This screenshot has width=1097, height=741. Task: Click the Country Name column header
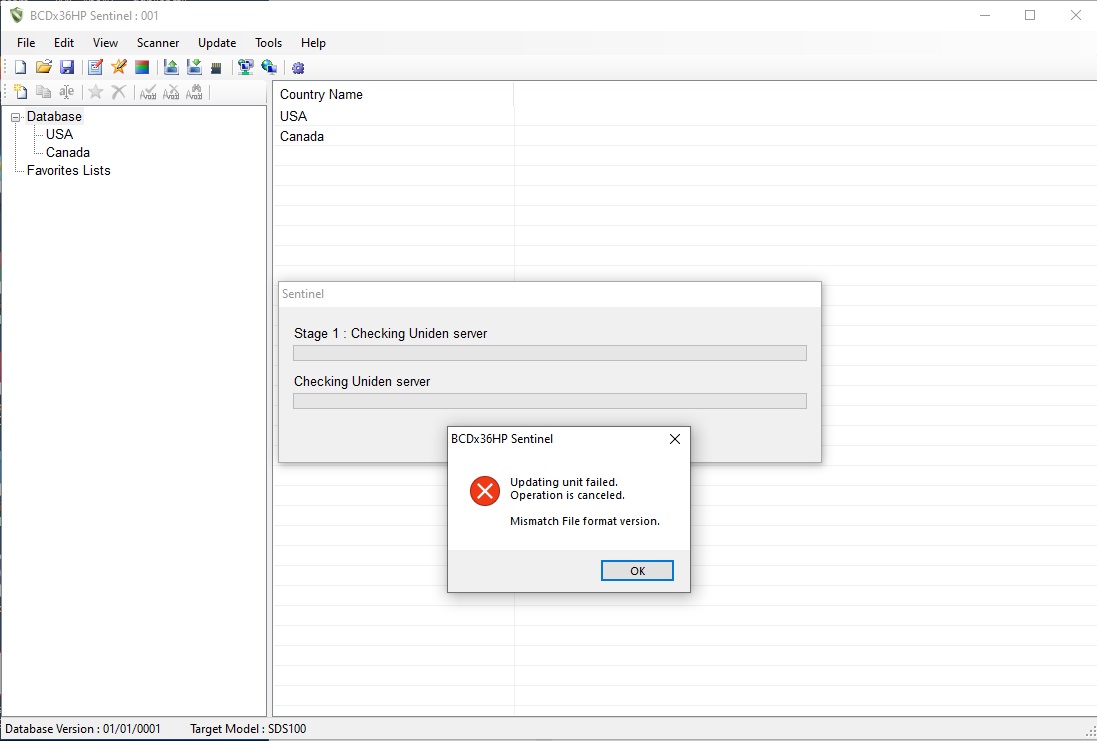coord(394,94)
